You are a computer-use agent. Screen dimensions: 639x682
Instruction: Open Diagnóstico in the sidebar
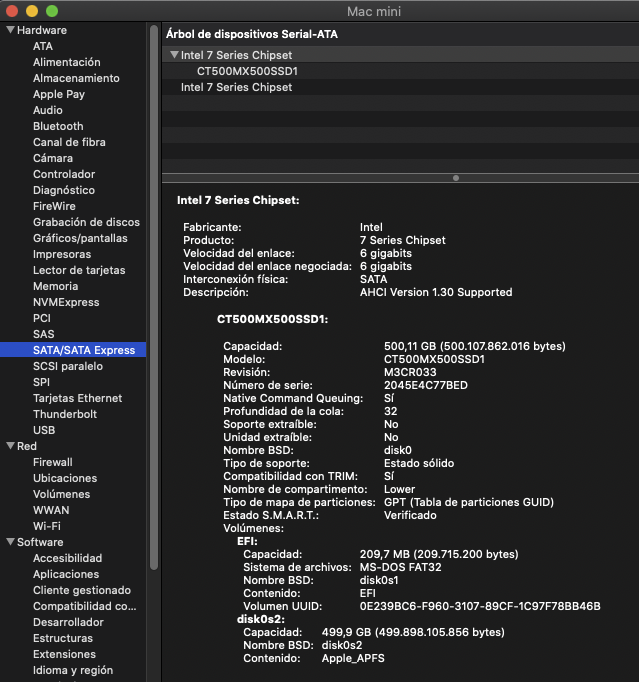tap(64, 190)
